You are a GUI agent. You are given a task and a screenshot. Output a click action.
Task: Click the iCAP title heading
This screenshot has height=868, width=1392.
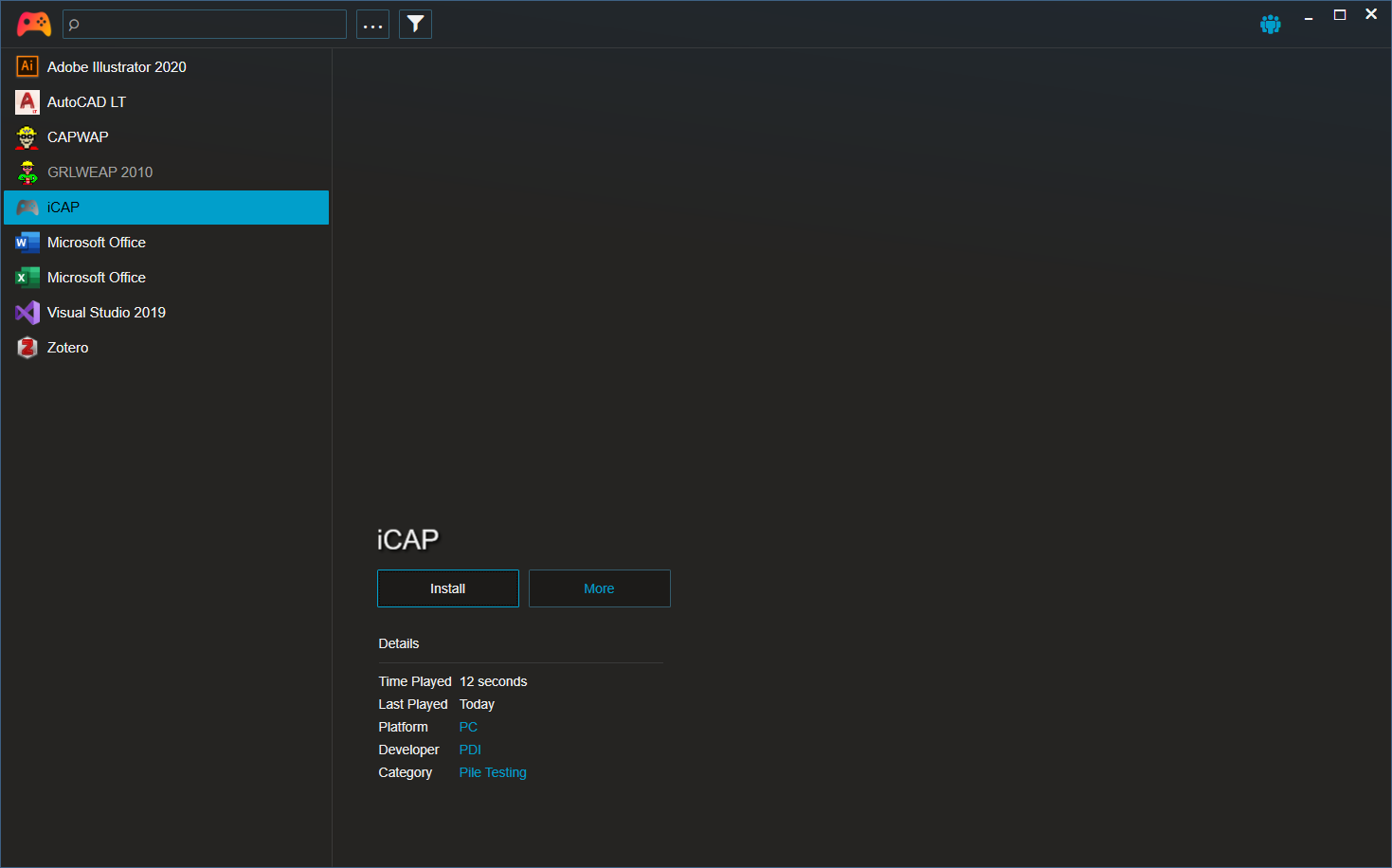click(407, 539)
